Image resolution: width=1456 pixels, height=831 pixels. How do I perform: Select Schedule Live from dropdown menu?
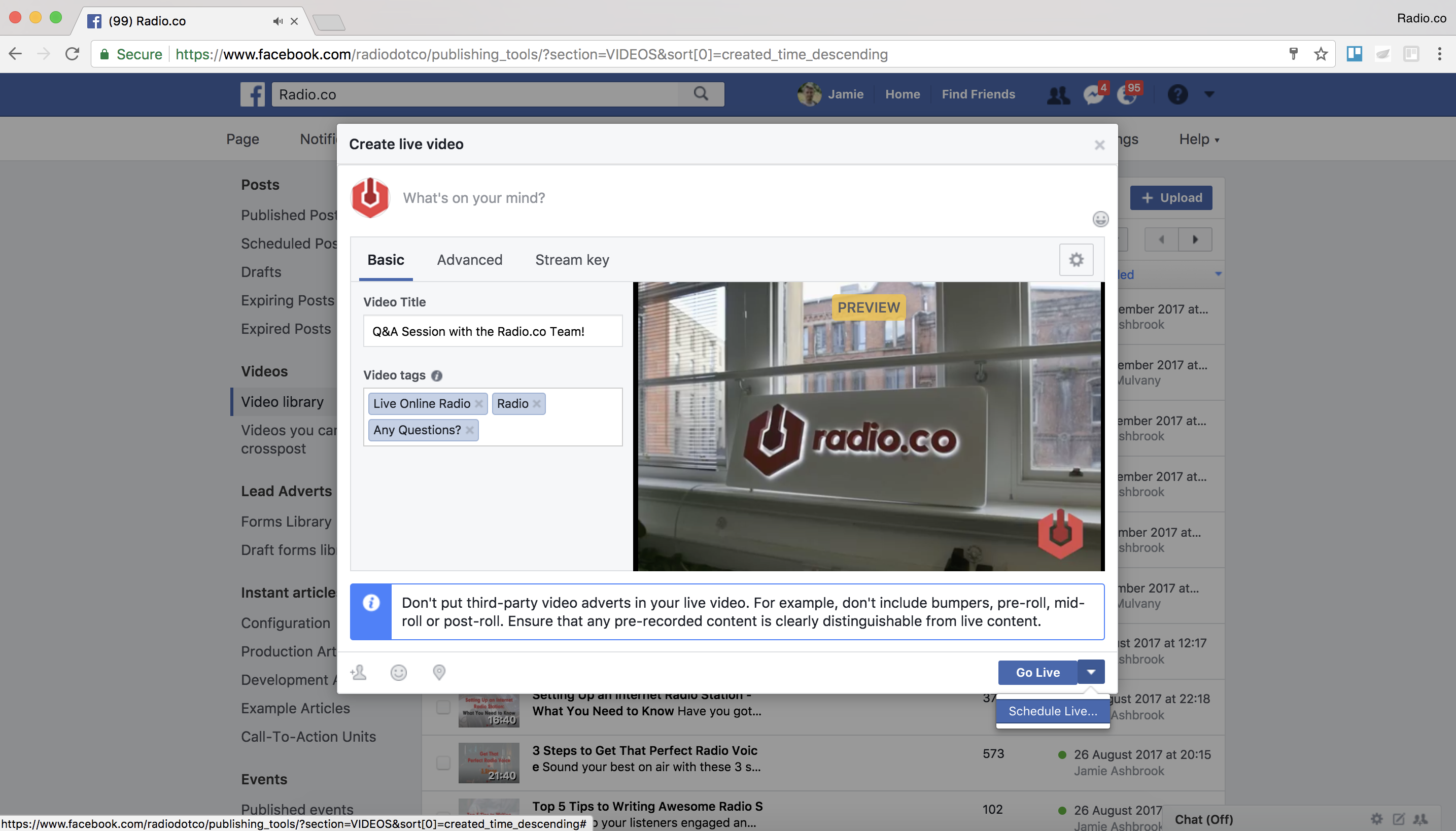(x=1051, y=710)
